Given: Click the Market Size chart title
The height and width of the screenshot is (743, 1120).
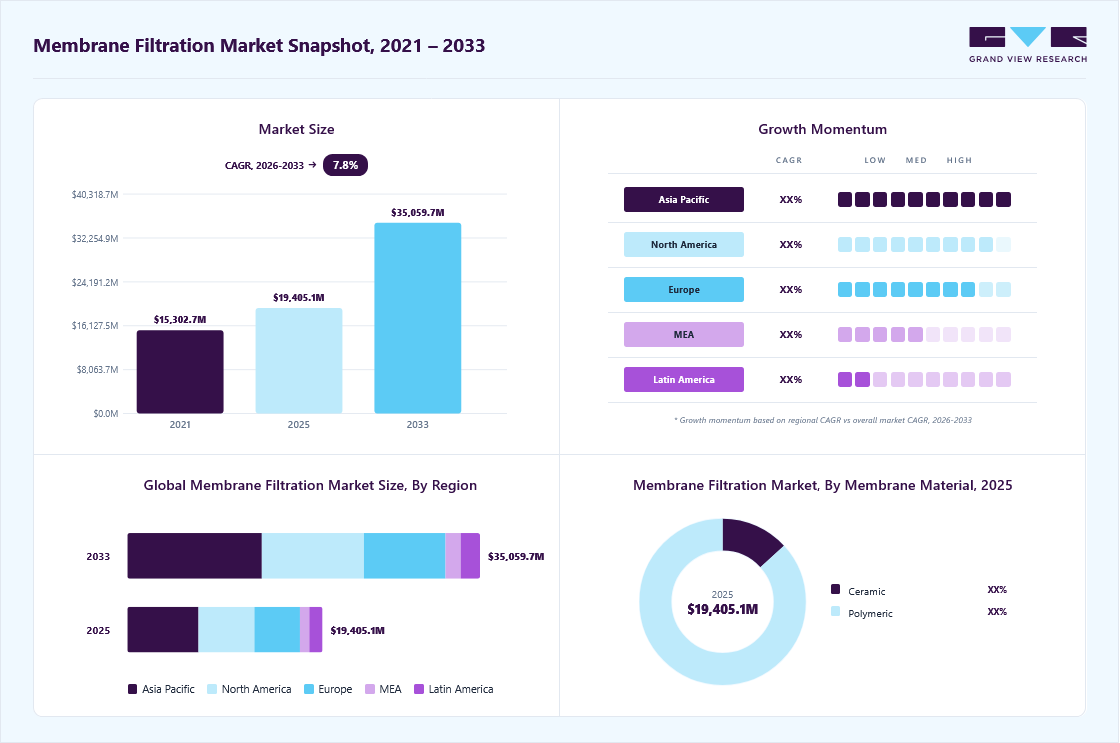Looking at the screenshot, I should [296, 129].
